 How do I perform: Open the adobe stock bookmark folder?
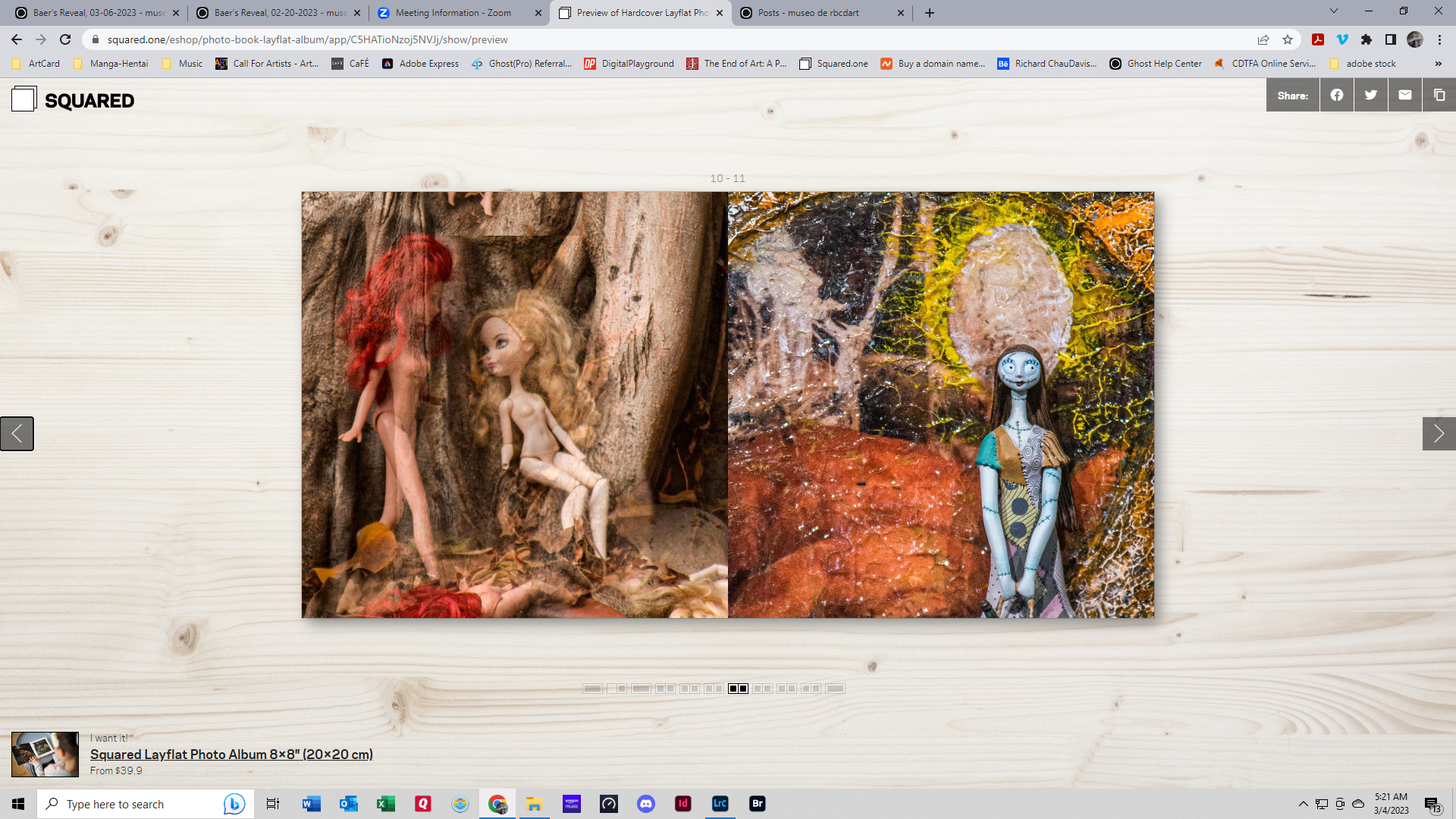tap(1363, 64)
